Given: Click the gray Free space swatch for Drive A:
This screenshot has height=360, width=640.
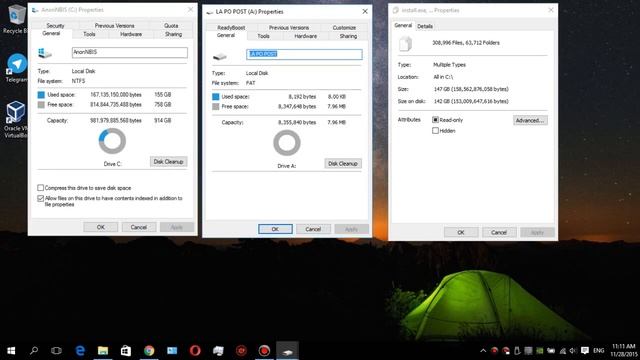Looking at the screenshot, I should point(216,107).
